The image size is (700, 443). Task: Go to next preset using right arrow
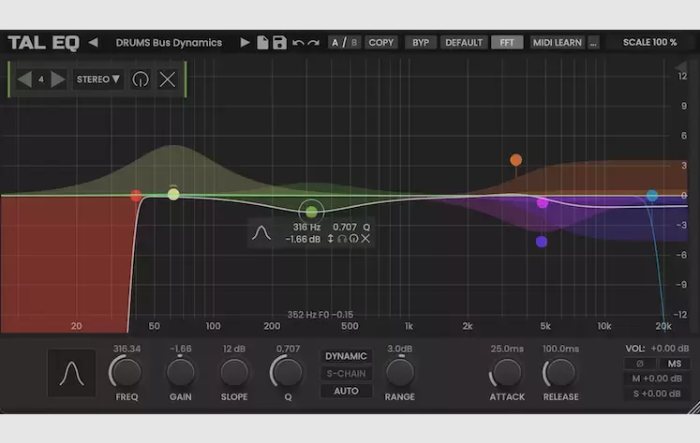(x=244, y=42)
